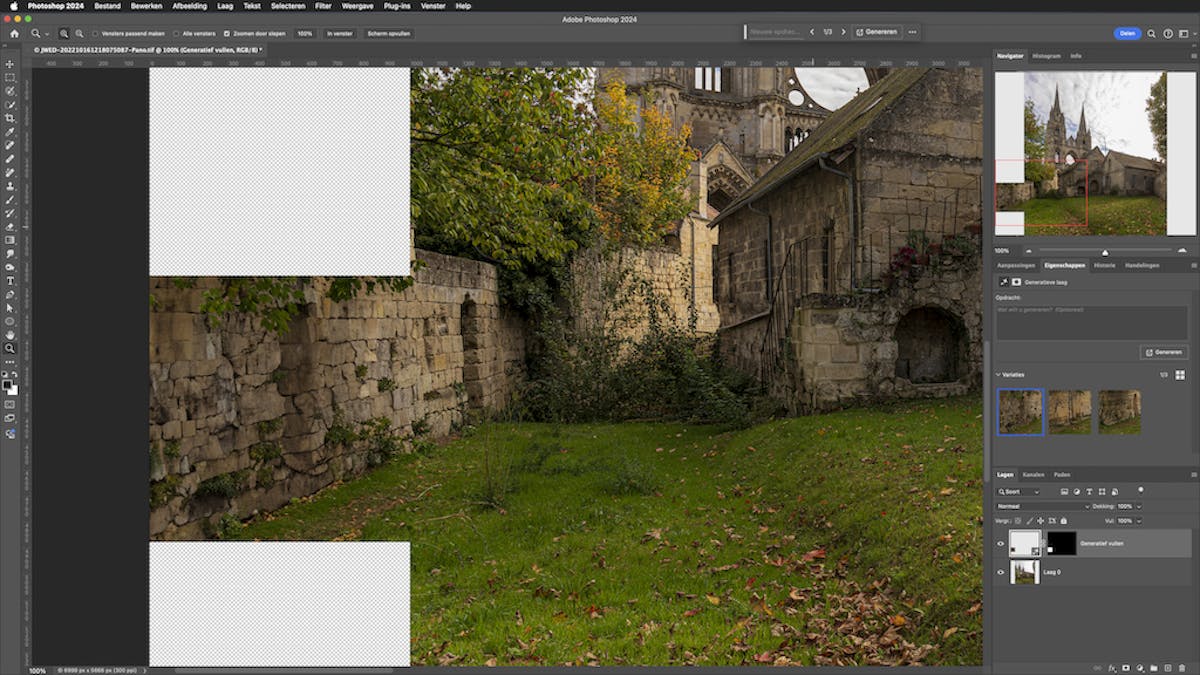Open the Eigenschappen panel menu
Image resolution: width=1200 pixels, height=675 pixels.
pos(1193,265)
